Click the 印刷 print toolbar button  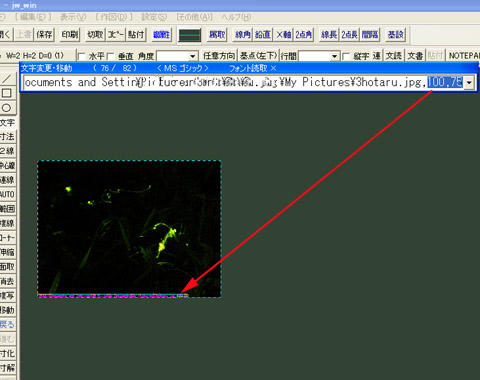70,34
